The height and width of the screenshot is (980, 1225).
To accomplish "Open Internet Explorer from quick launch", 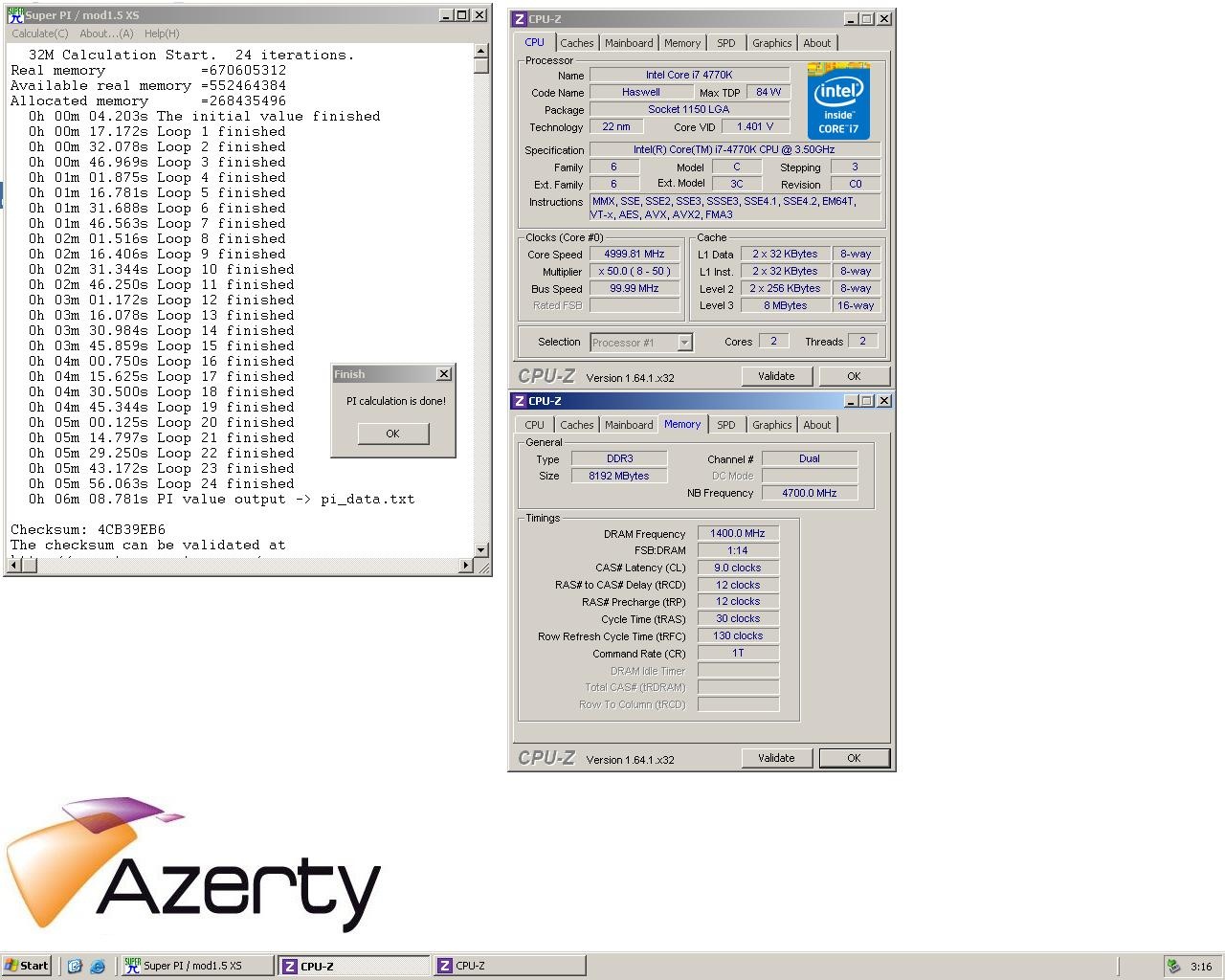I will click(x=98, y=967).
